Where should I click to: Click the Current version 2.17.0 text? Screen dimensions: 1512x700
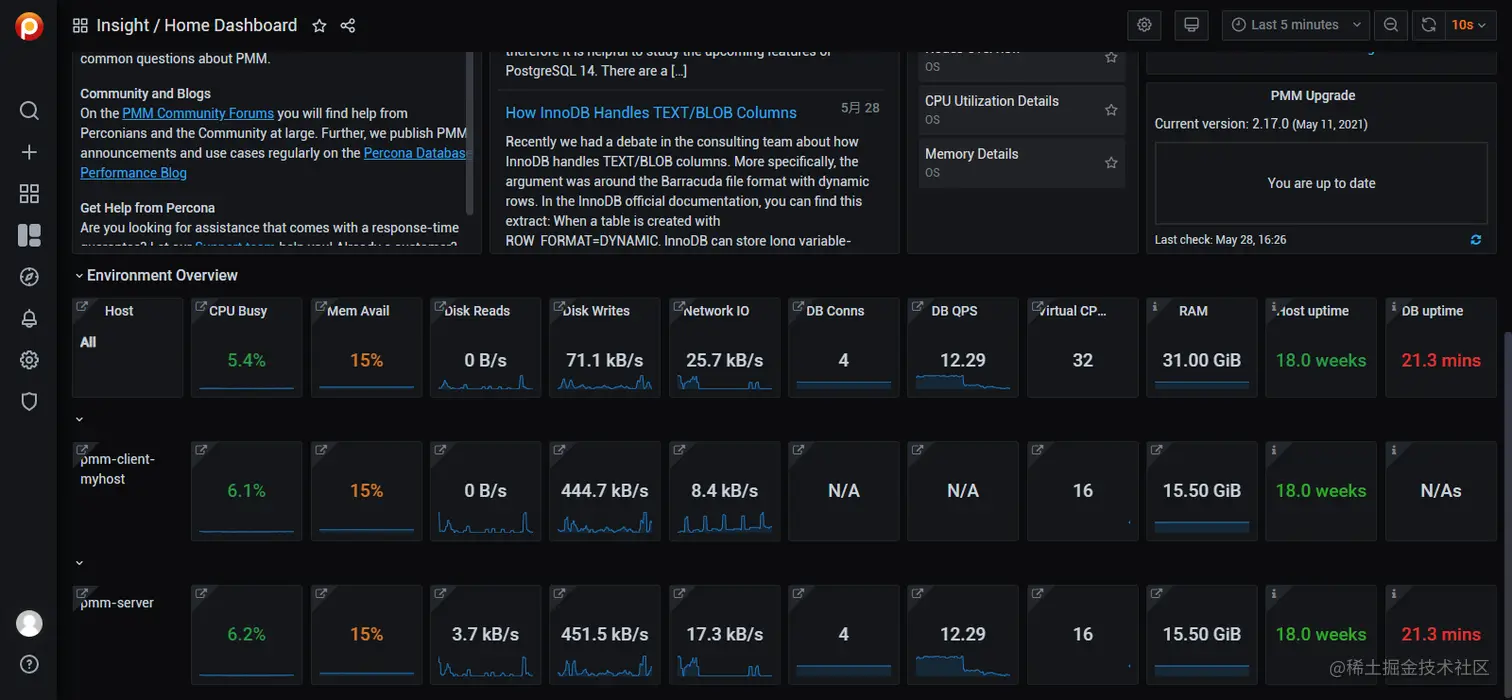[1261, 124]
